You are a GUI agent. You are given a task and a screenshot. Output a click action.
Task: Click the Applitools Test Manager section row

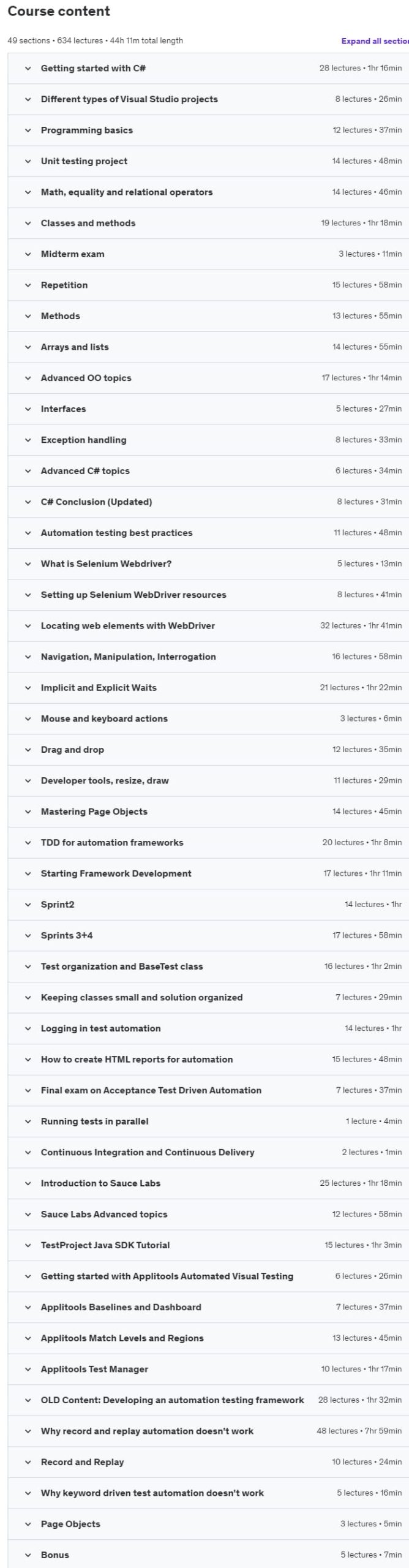coord(208,1370)
